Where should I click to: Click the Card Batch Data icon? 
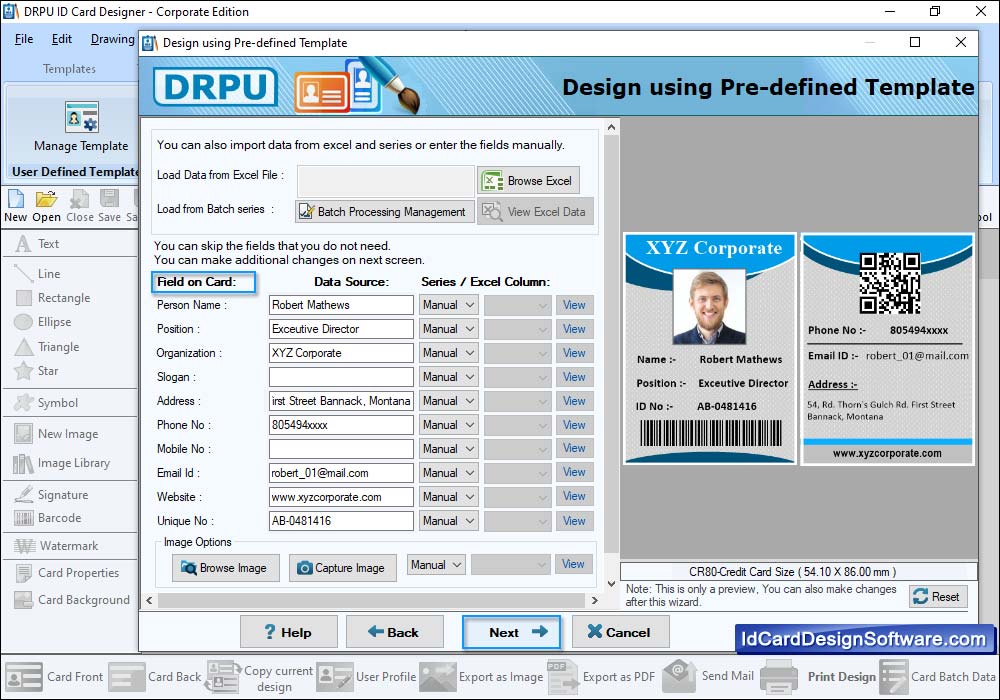[893, 676]
